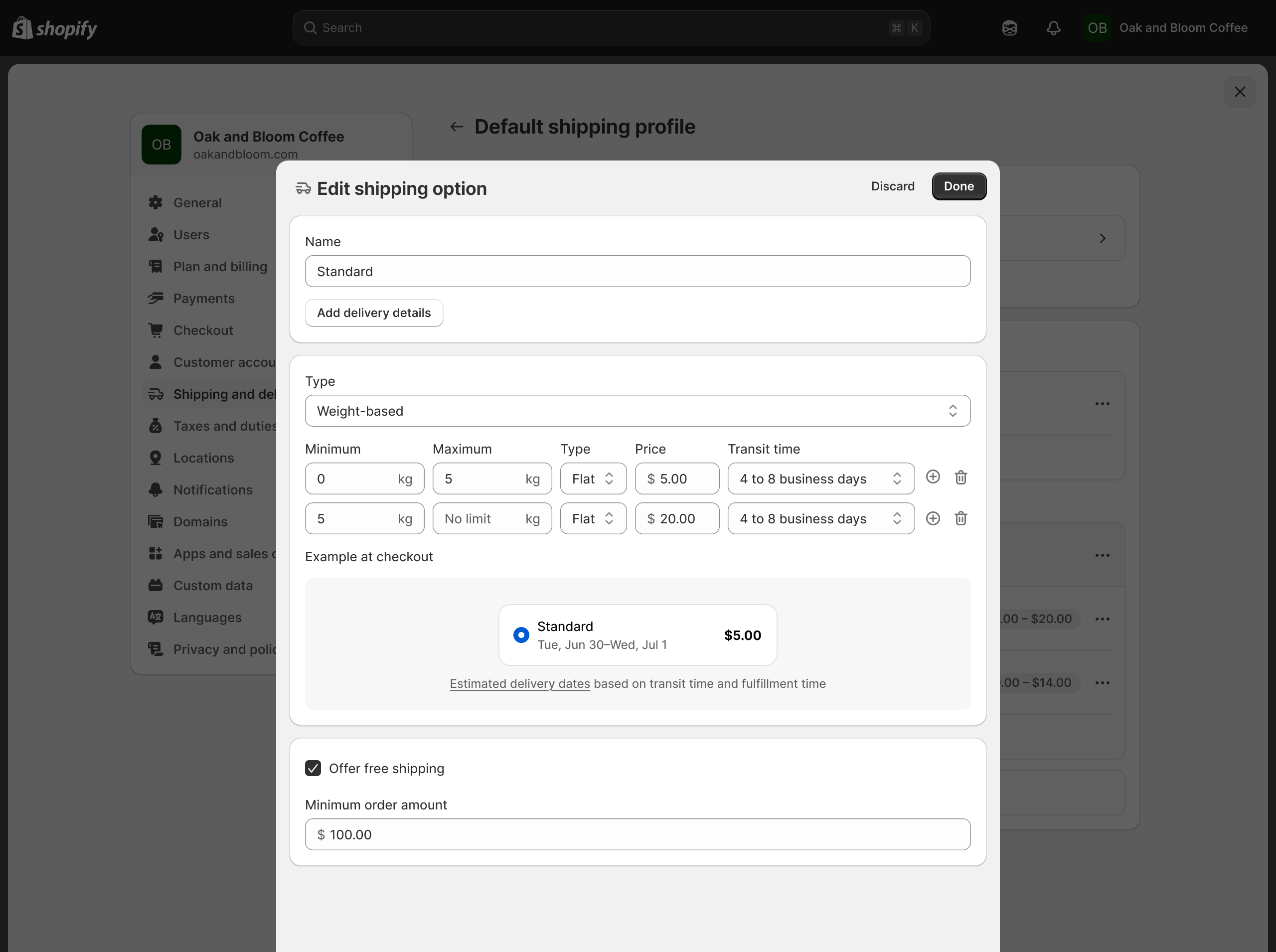Viewport: 1276px width, 952px height.
Task: Click the Notifications bell icon in sidebar
Action: pos(156,490)
